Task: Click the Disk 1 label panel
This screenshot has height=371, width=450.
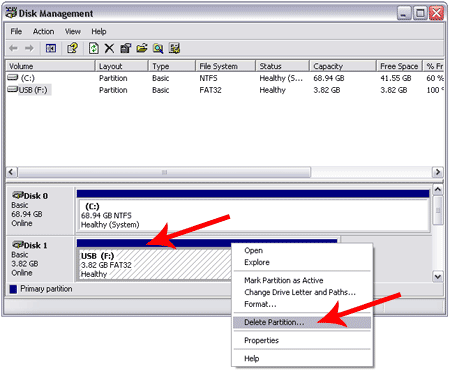Action: tap(40, 260)
